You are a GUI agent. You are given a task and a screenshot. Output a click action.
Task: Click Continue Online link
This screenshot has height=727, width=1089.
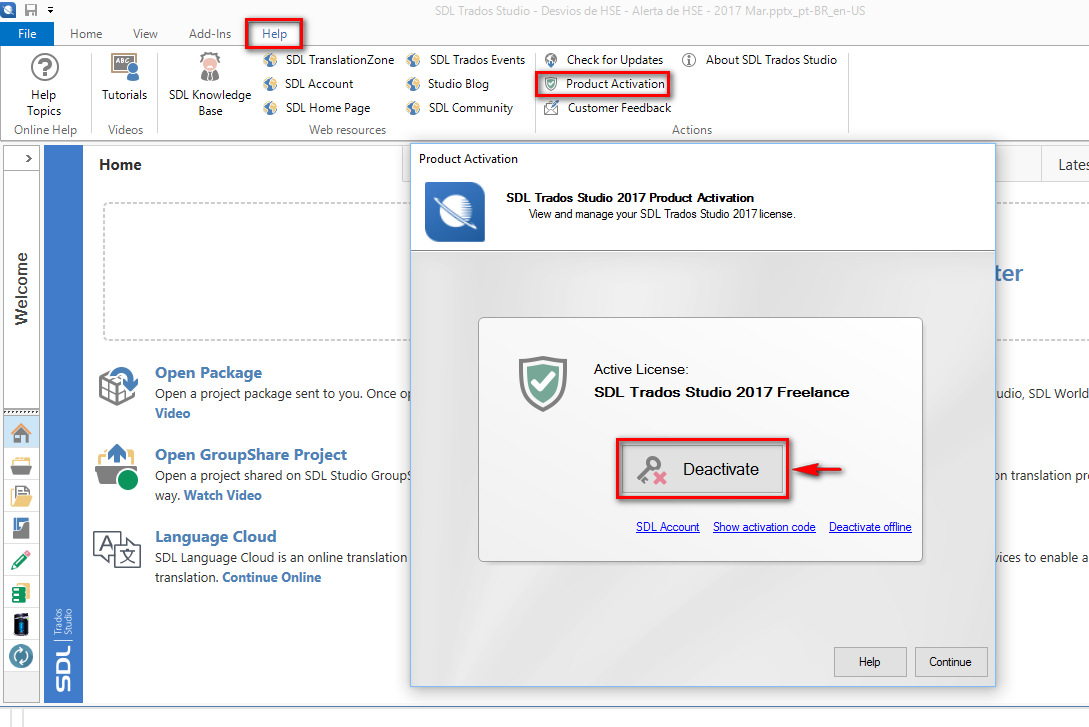coord(272,577)
